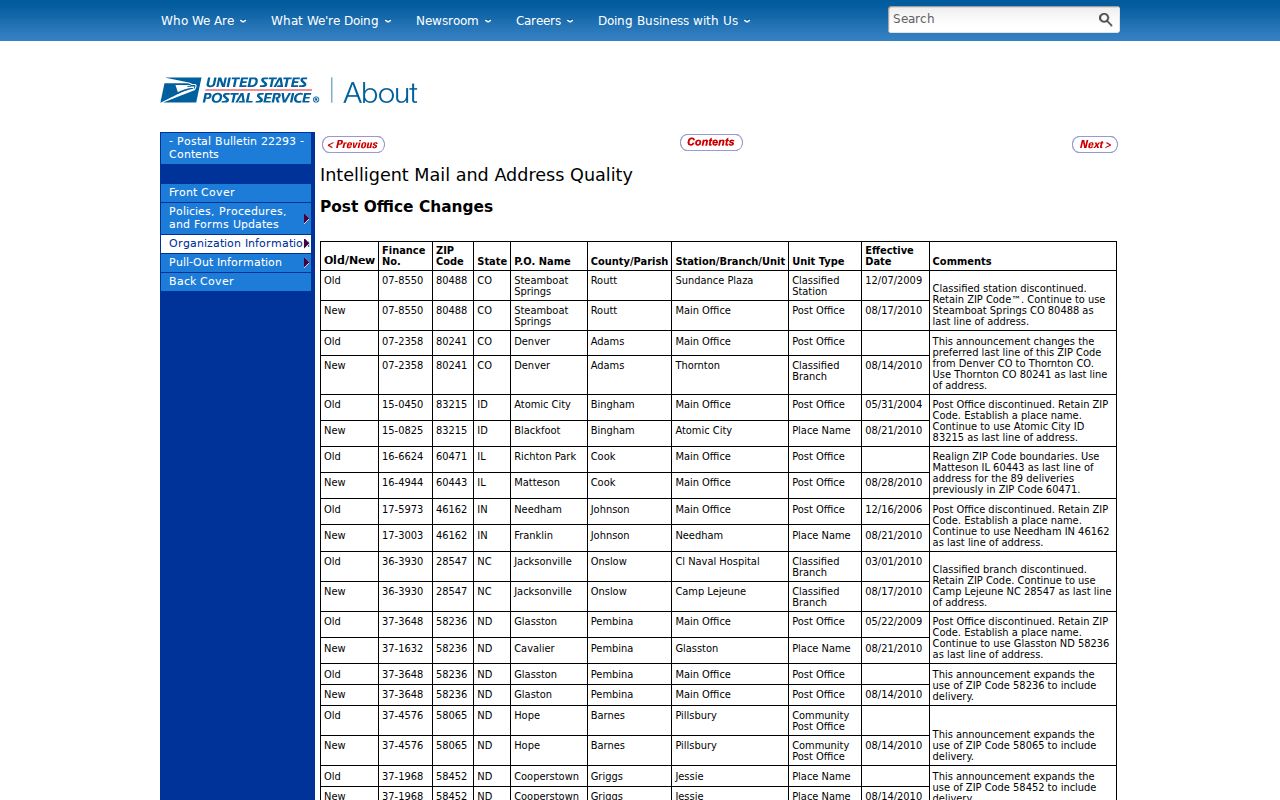Go to the Next page button
The height and width of the screenshot is (800, 1280).
pyautogui.click(x=1095, y=145)
